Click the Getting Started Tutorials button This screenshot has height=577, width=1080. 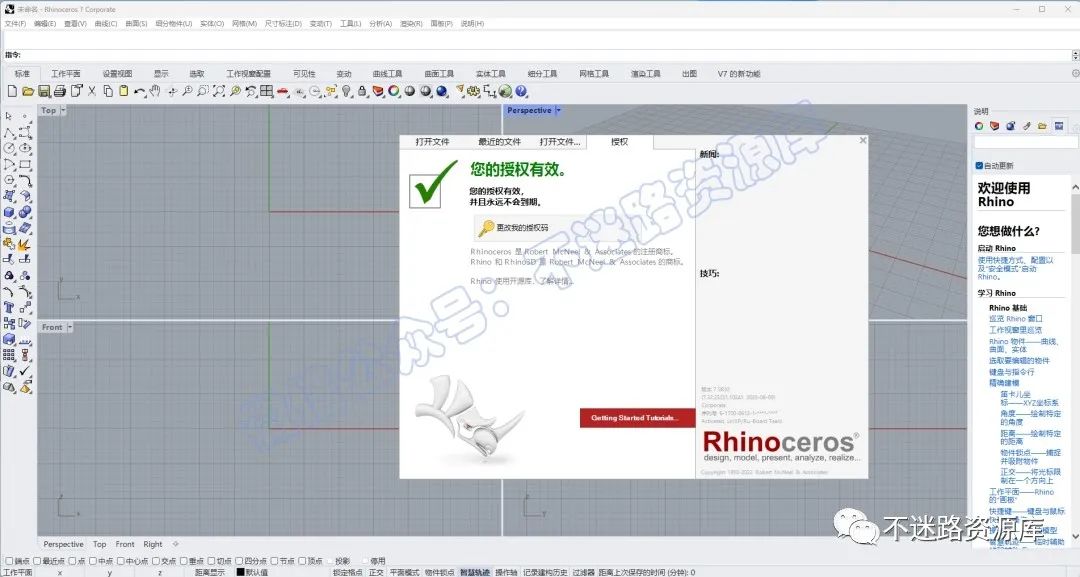coord(635,418)
